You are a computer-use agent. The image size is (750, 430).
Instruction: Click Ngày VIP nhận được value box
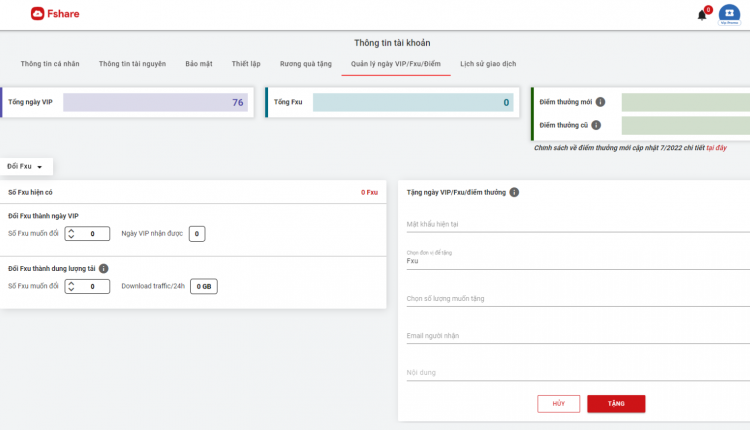[197, 234]
